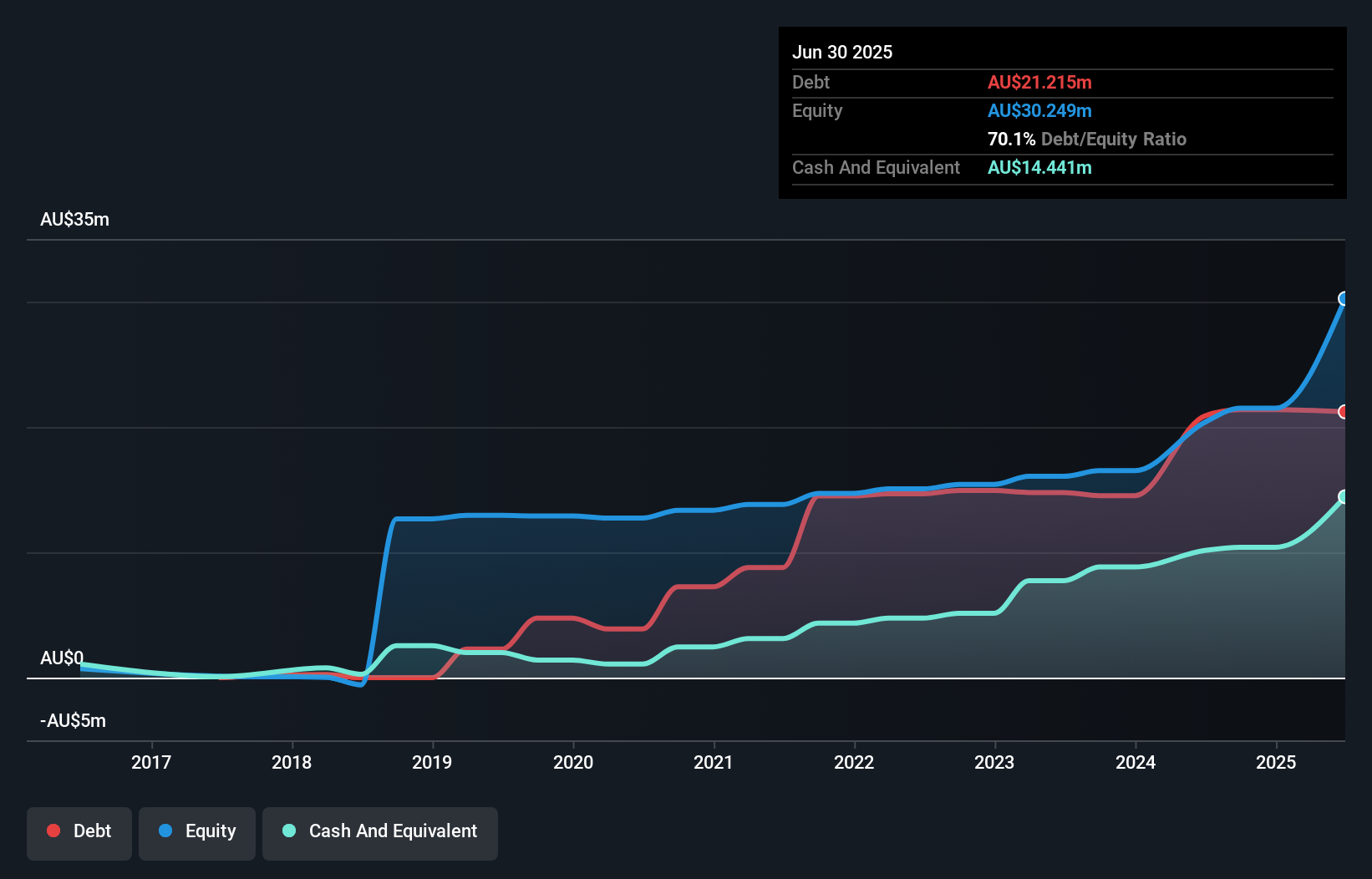The height and width of the screenshot is (879, 1372).
Task: Click the AU$30.249m Equity value in tooltip
Action: [1039, 110]
